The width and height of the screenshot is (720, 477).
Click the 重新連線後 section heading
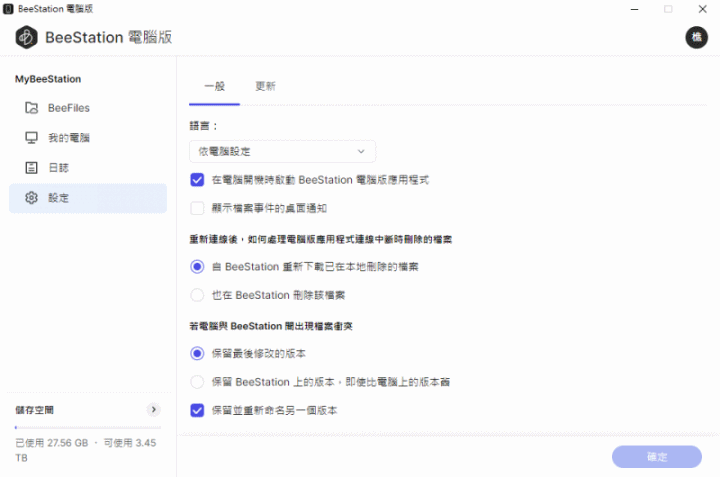pos(321,239)
